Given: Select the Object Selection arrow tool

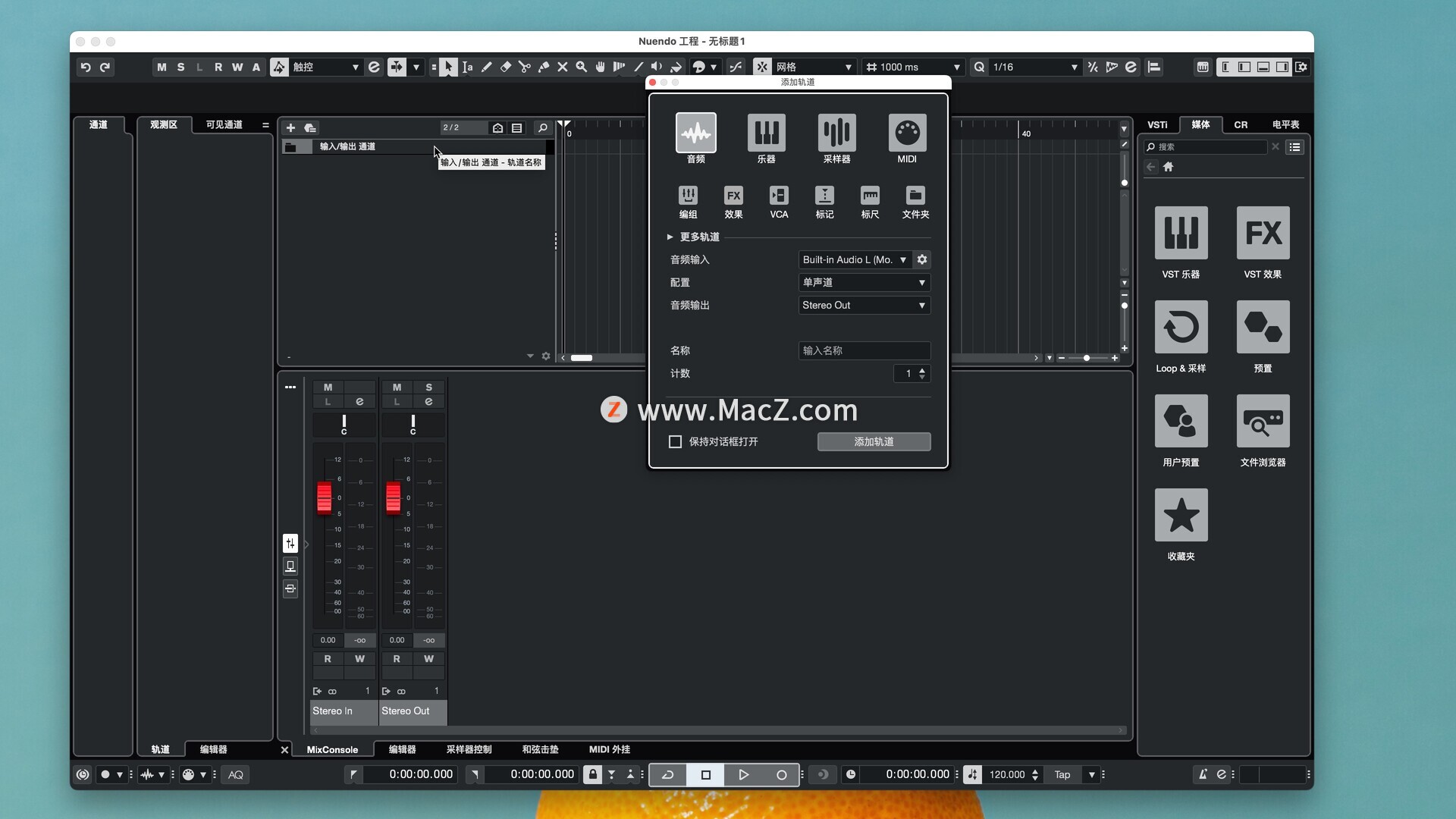Looking at the screenshot, I should (448, 67).
